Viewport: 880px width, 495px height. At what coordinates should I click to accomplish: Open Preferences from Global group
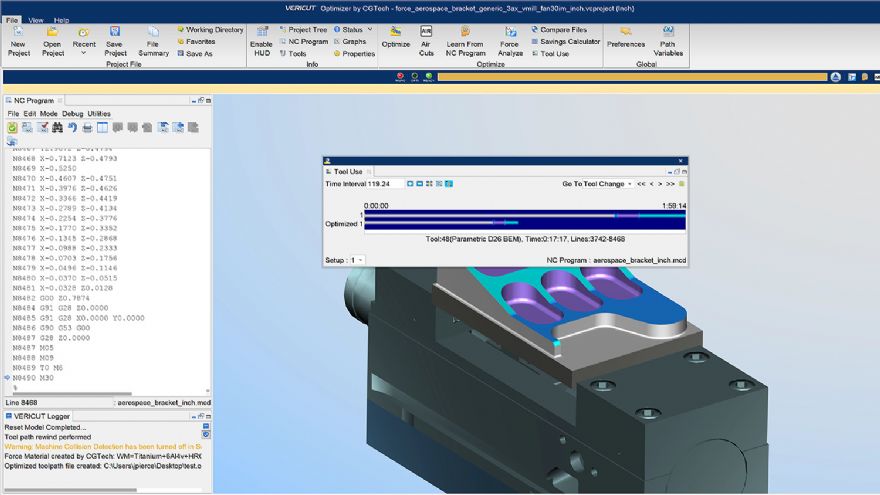[x=626, y=37]
